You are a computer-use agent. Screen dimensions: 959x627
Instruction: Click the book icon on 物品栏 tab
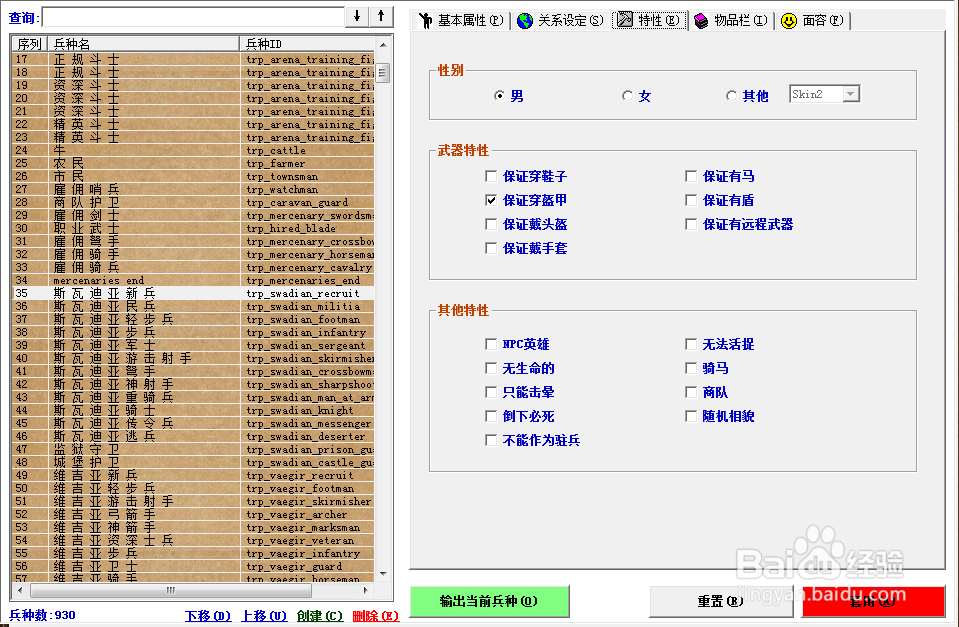coord(701,20)
